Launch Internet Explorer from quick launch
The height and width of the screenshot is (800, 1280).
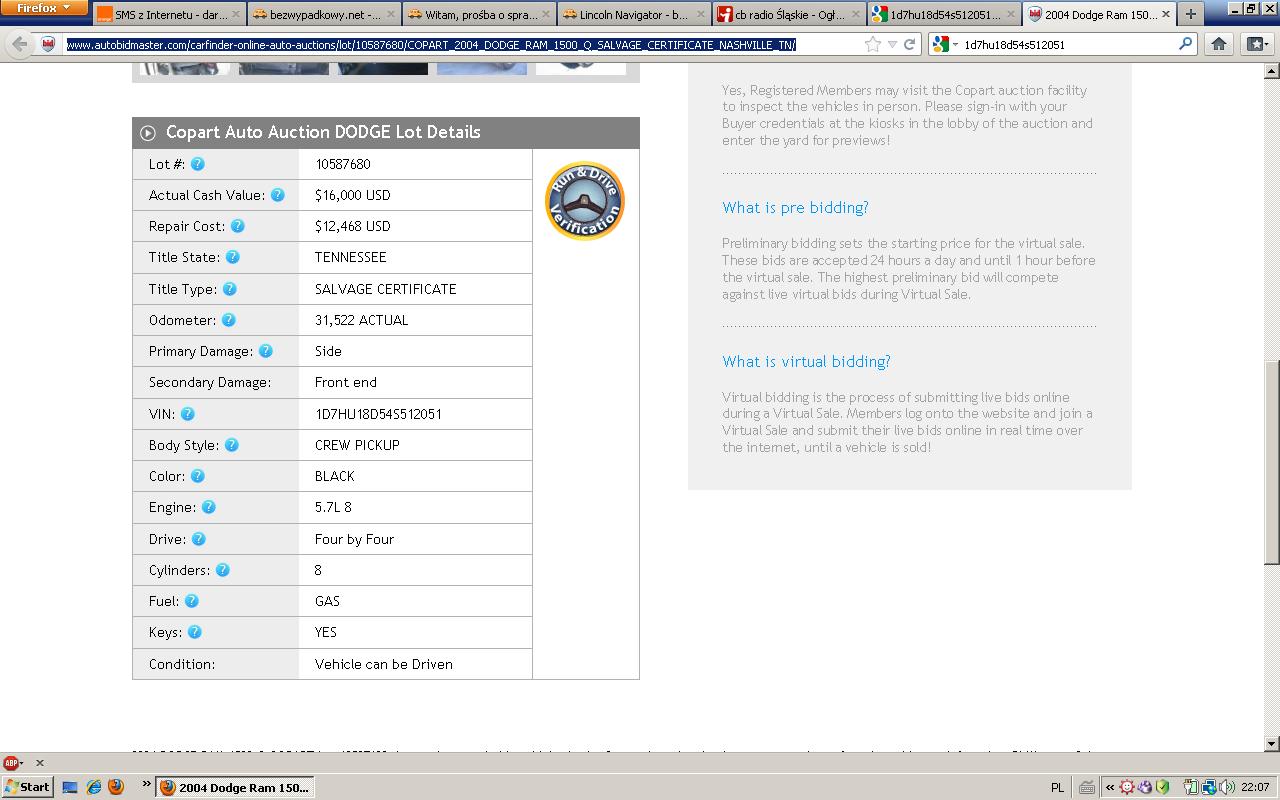(x=93, y=787)
